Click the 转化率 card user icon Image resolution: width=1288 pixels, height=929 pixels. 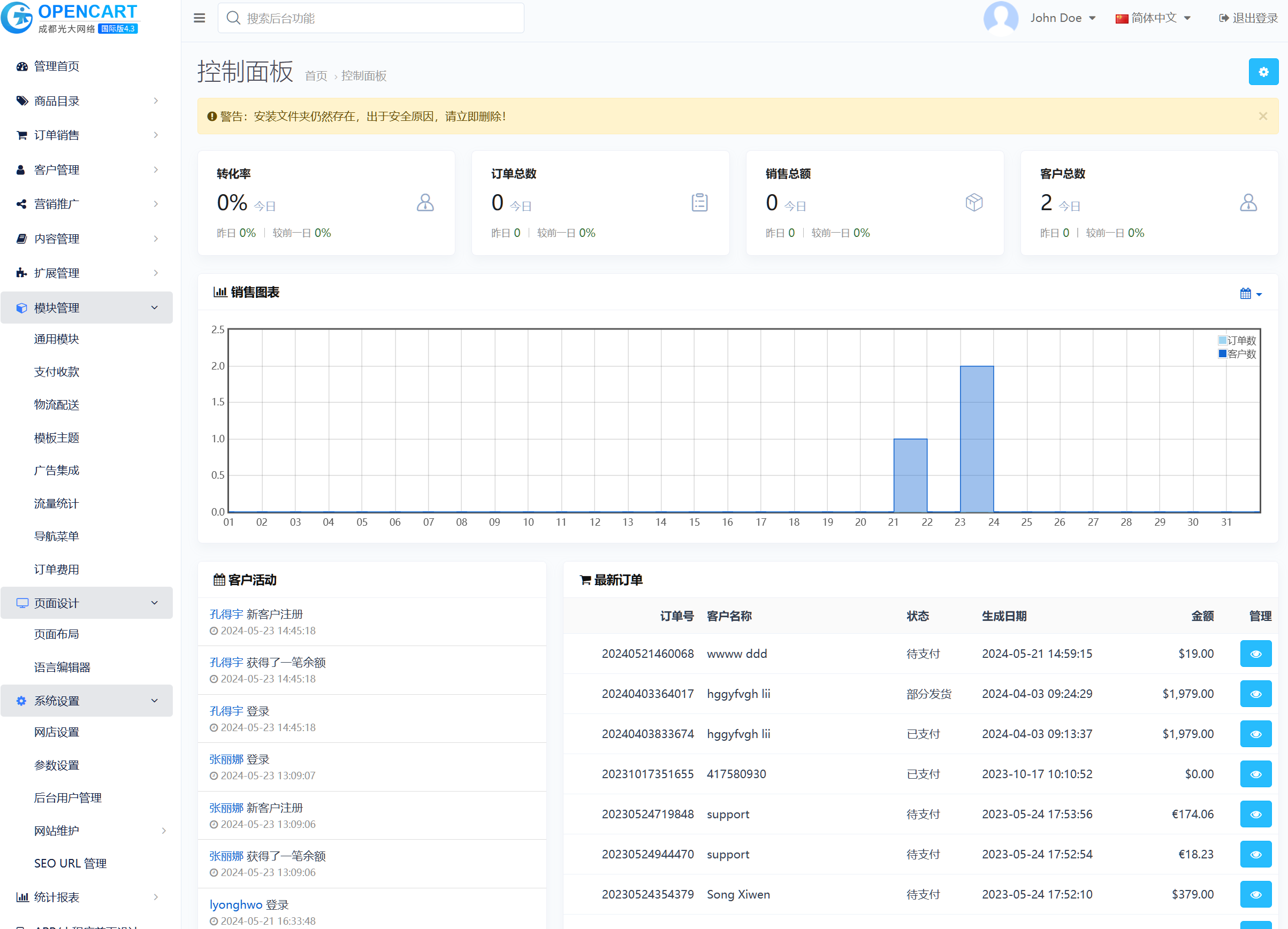click(425, 203)
